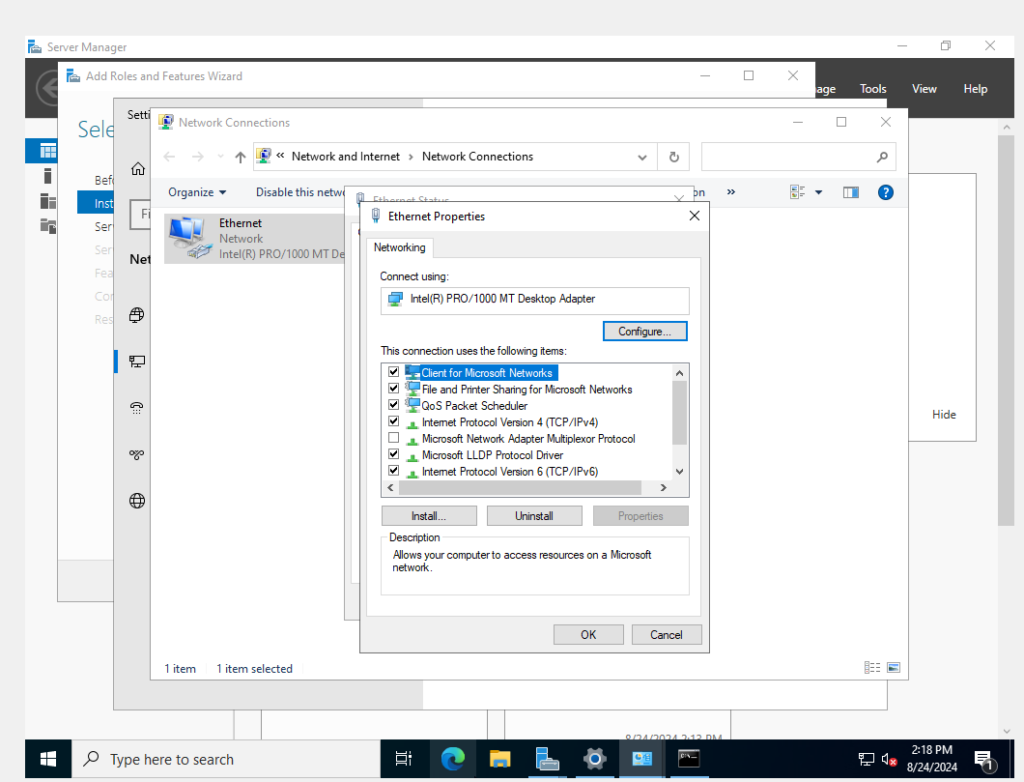Viewport: 1024px width, 782px height.
Task: Toggle Internet Protocol Version 6 checkbox
Action: coord(393,470)
